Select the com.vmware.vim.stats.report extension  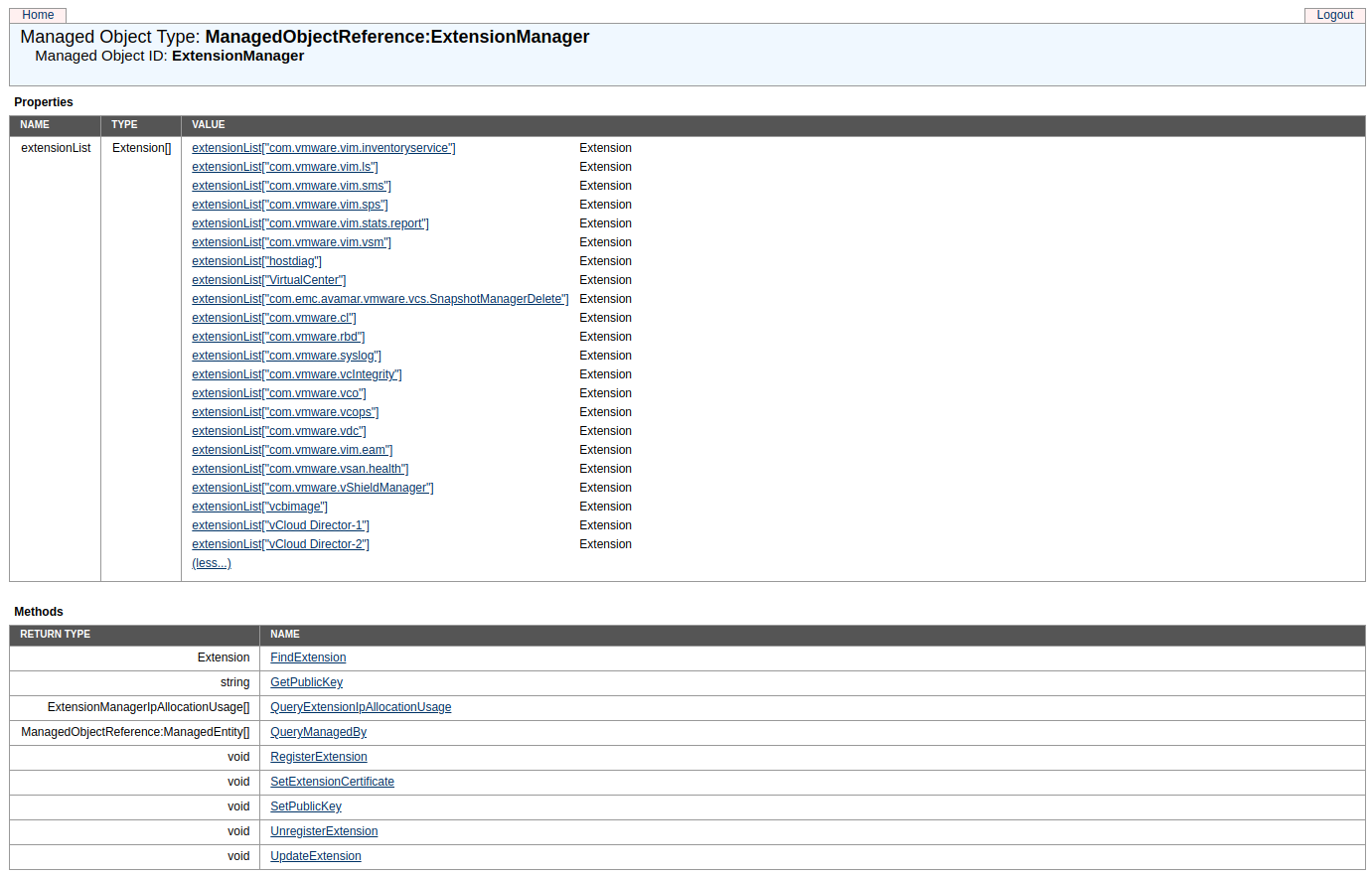click(310, 223)
